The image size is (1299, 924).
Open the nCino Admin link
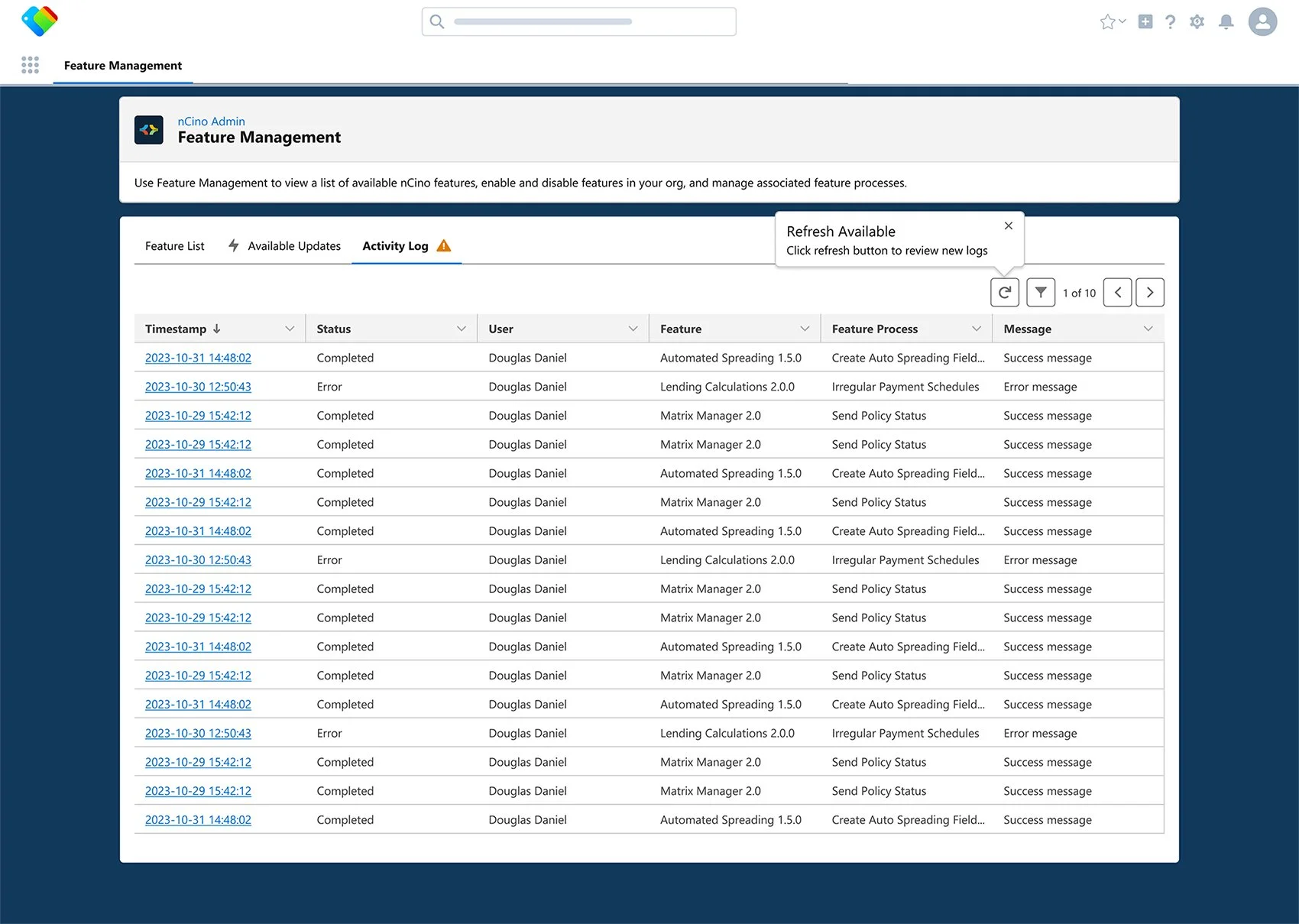pos(212,122)
